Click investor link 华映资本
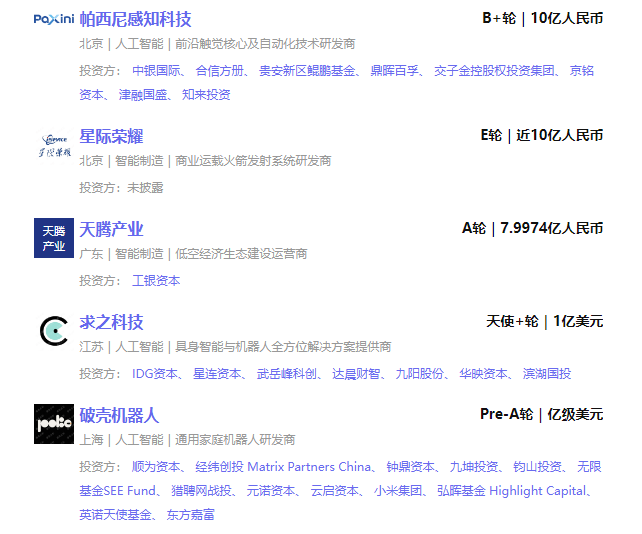The width and height of the screenshot is (642, 534). pyautogui.click(x=483, y=374)
